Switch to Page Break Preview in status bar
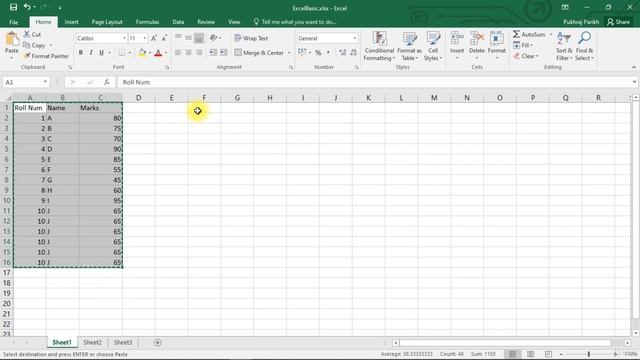The image size is (640, 360). (548, 354)
